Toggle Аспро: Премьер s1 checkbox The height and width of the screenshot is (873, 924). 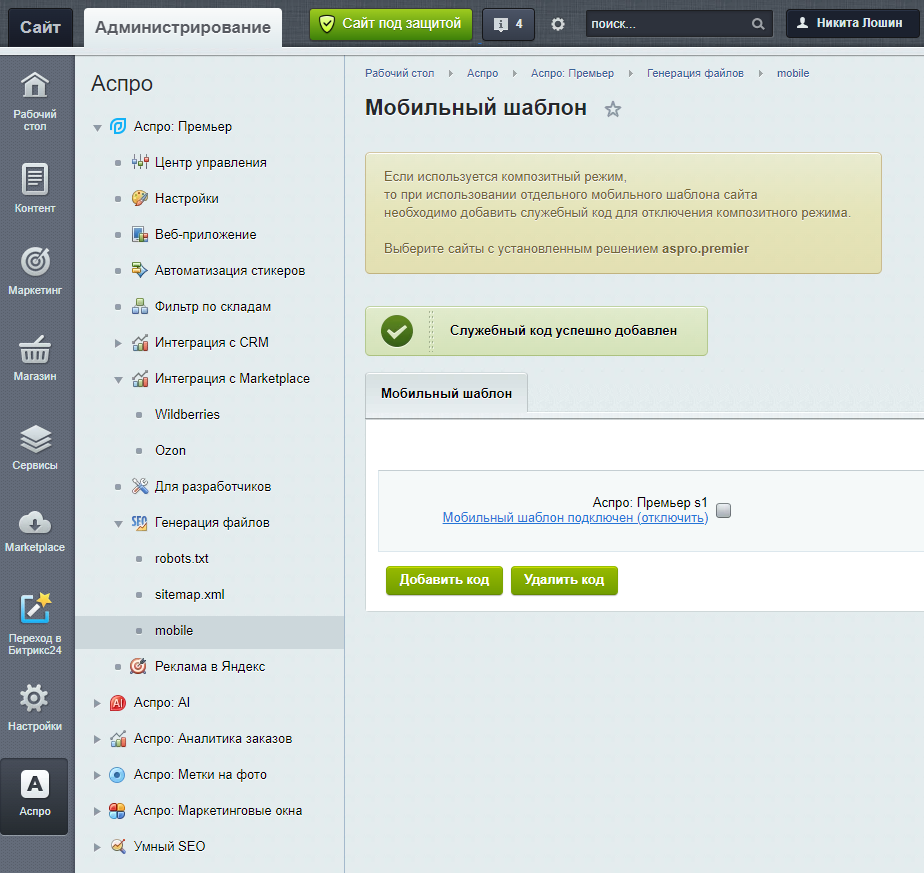[x=724, y=510]
